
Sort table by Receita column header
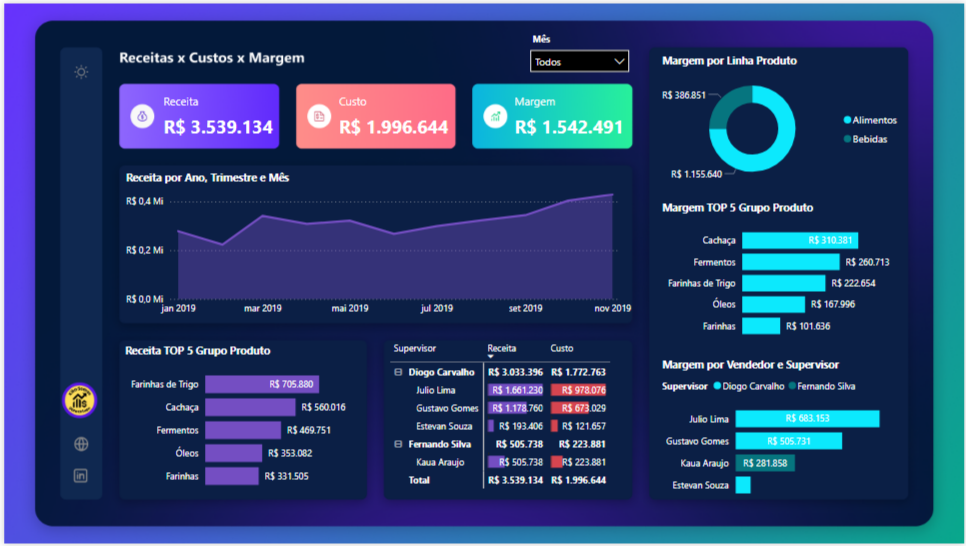click(501, 348)
